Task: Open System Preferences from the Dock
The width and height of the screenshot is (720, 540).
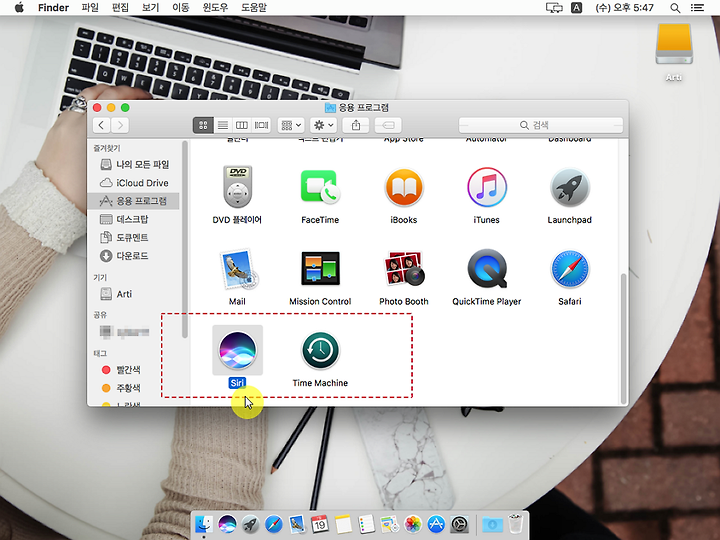Action: coord(459,524)
